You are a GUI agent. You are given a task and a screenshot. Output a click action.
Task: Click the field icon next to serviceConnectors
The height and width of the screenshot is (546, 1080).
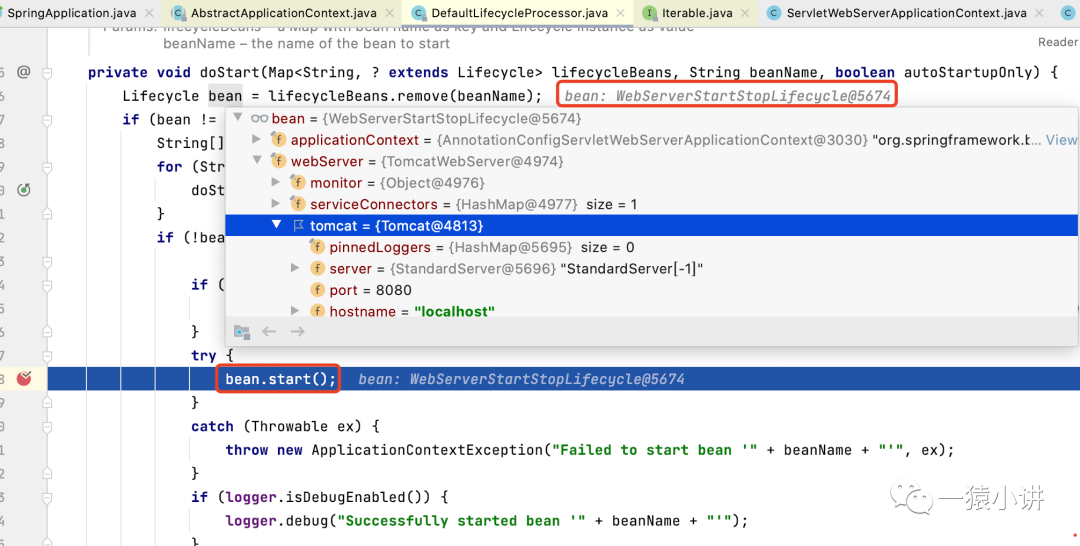pyautogui.click(x=298, y=204)
